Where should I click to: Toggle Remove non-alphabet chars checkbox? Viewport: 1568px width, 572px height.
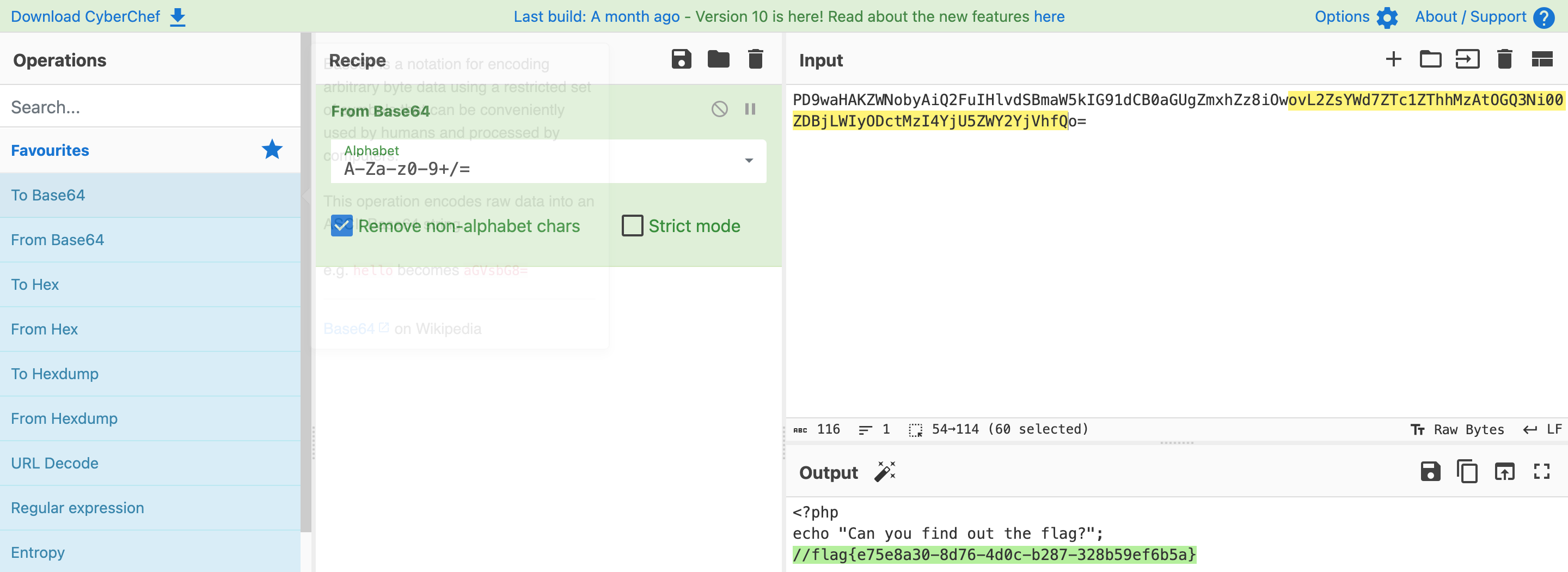click(x=341, y=226)
